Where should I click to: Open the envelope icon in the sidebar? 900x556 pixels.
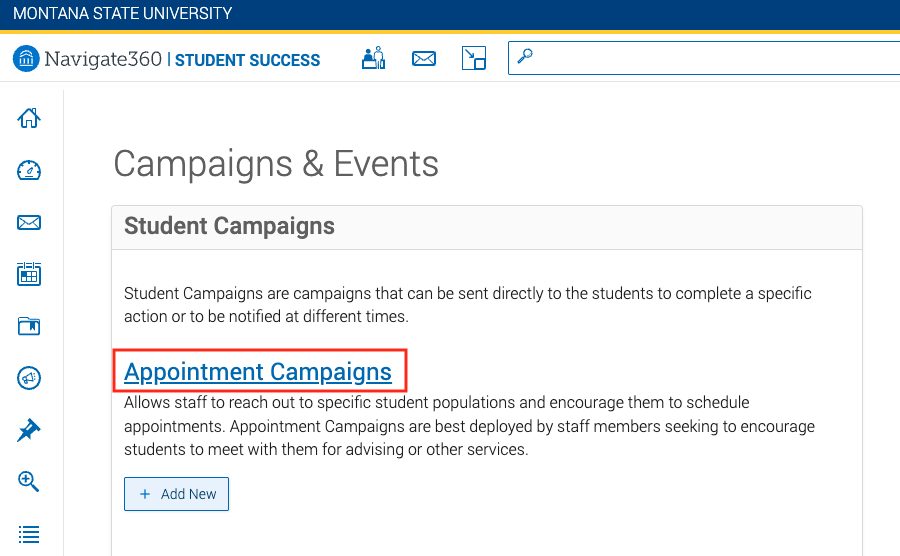pyautogui.click(x=29, y=223)
